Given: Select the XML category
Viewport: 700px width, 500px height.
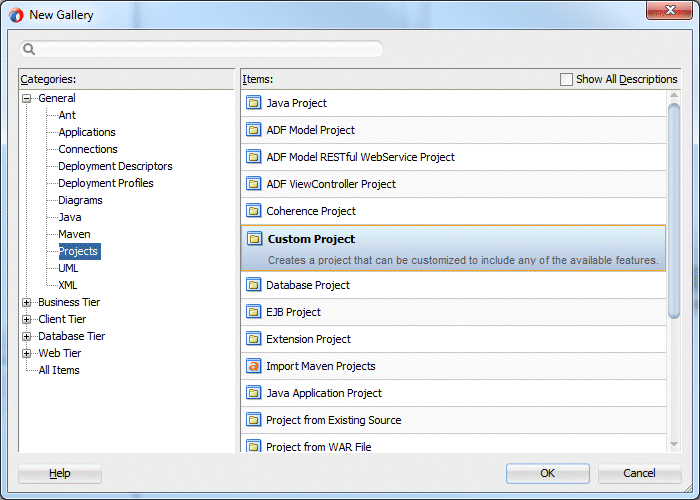Looking at the screenshot, I should (x=68, y=285).
